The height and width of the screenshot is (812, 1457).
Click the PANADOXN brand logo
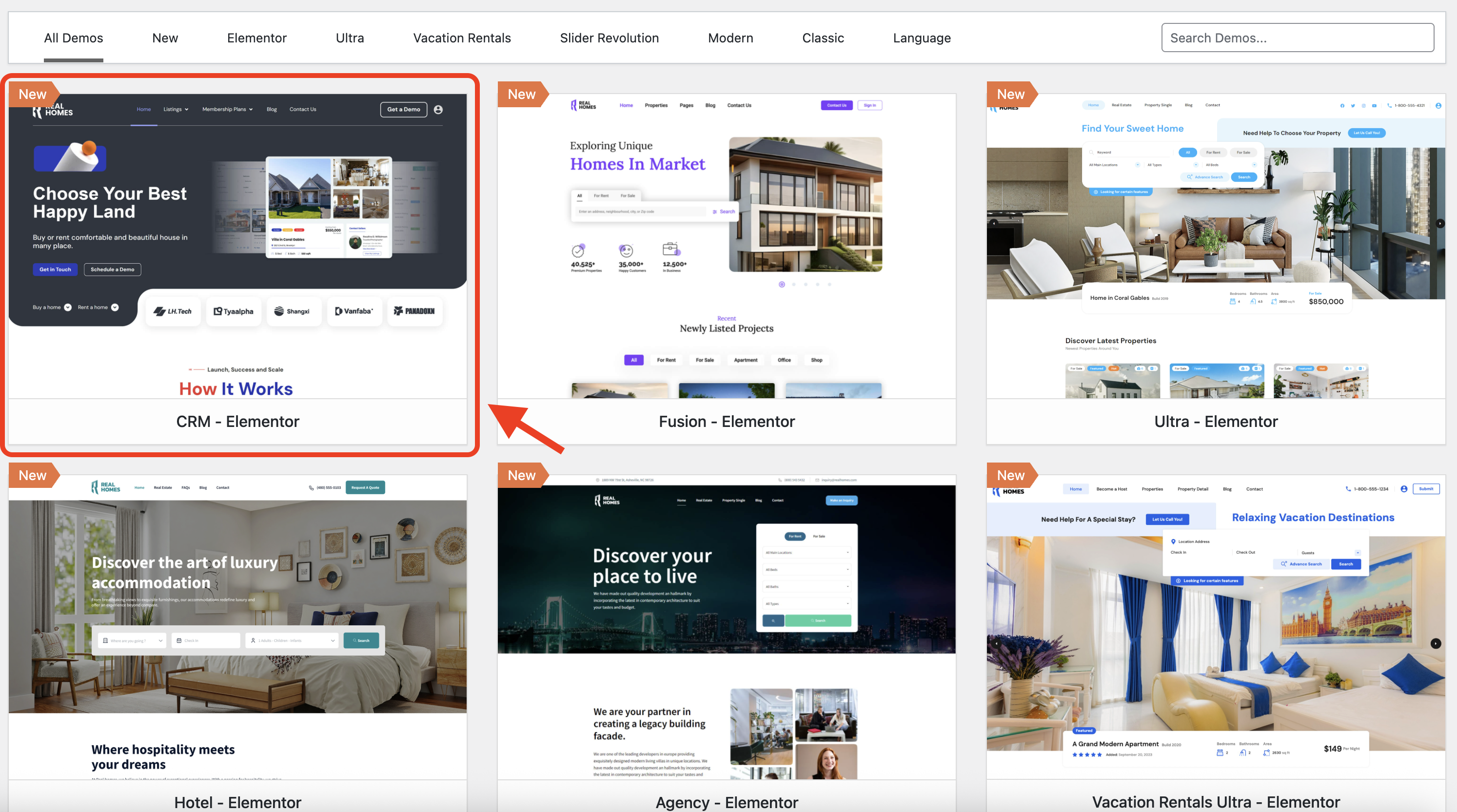[x=414, y=311]
